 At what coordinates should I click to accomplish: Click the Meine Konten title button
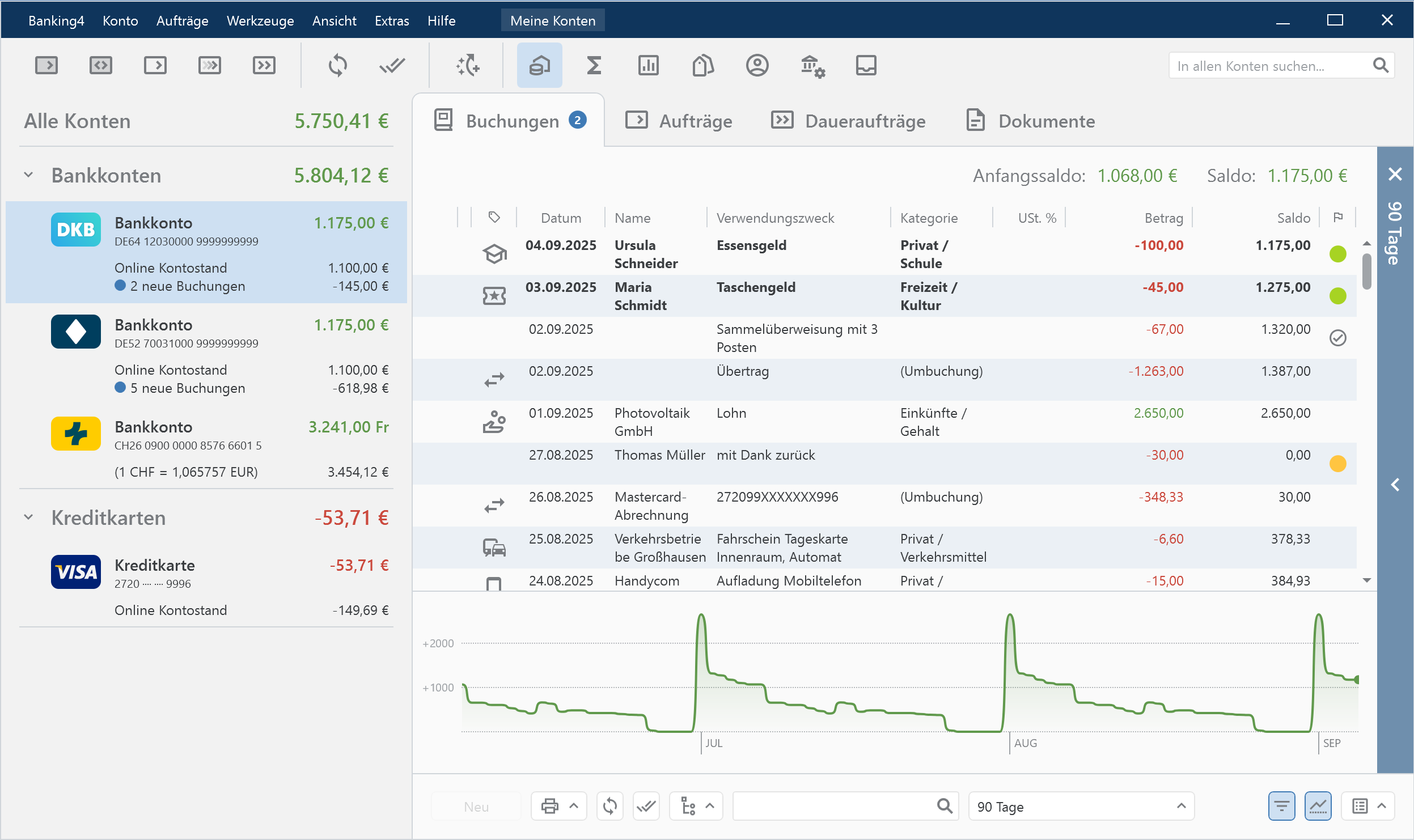click(x=553, y=21)
